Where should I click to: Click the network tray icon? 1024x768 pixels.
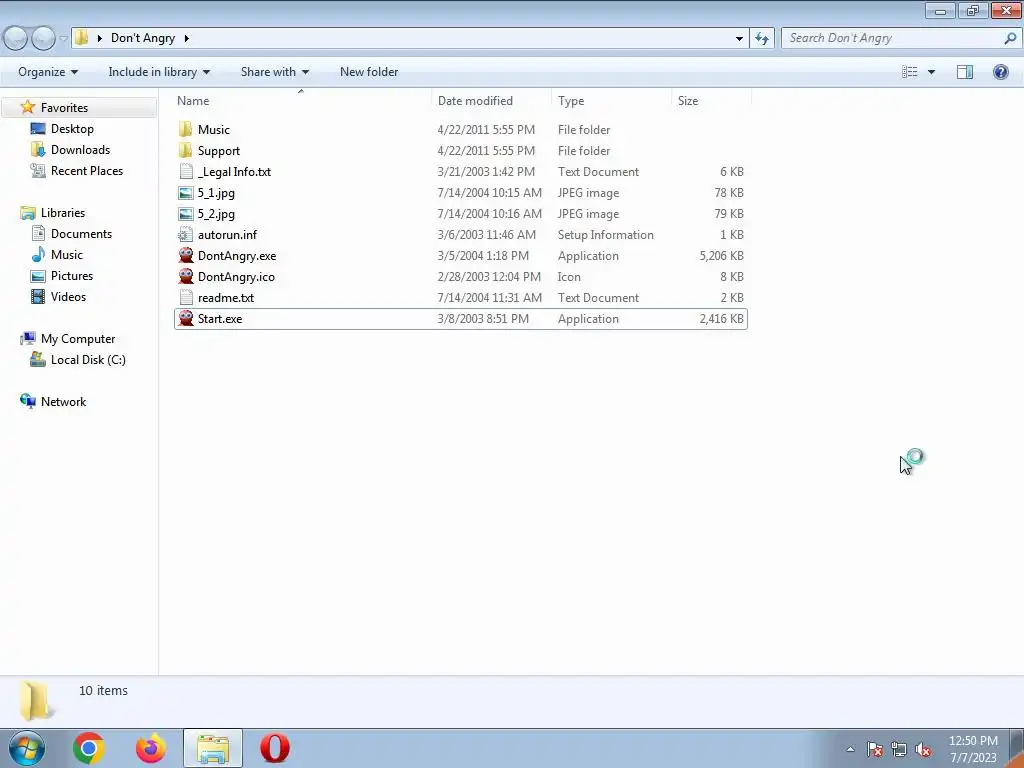coord(899,749)
